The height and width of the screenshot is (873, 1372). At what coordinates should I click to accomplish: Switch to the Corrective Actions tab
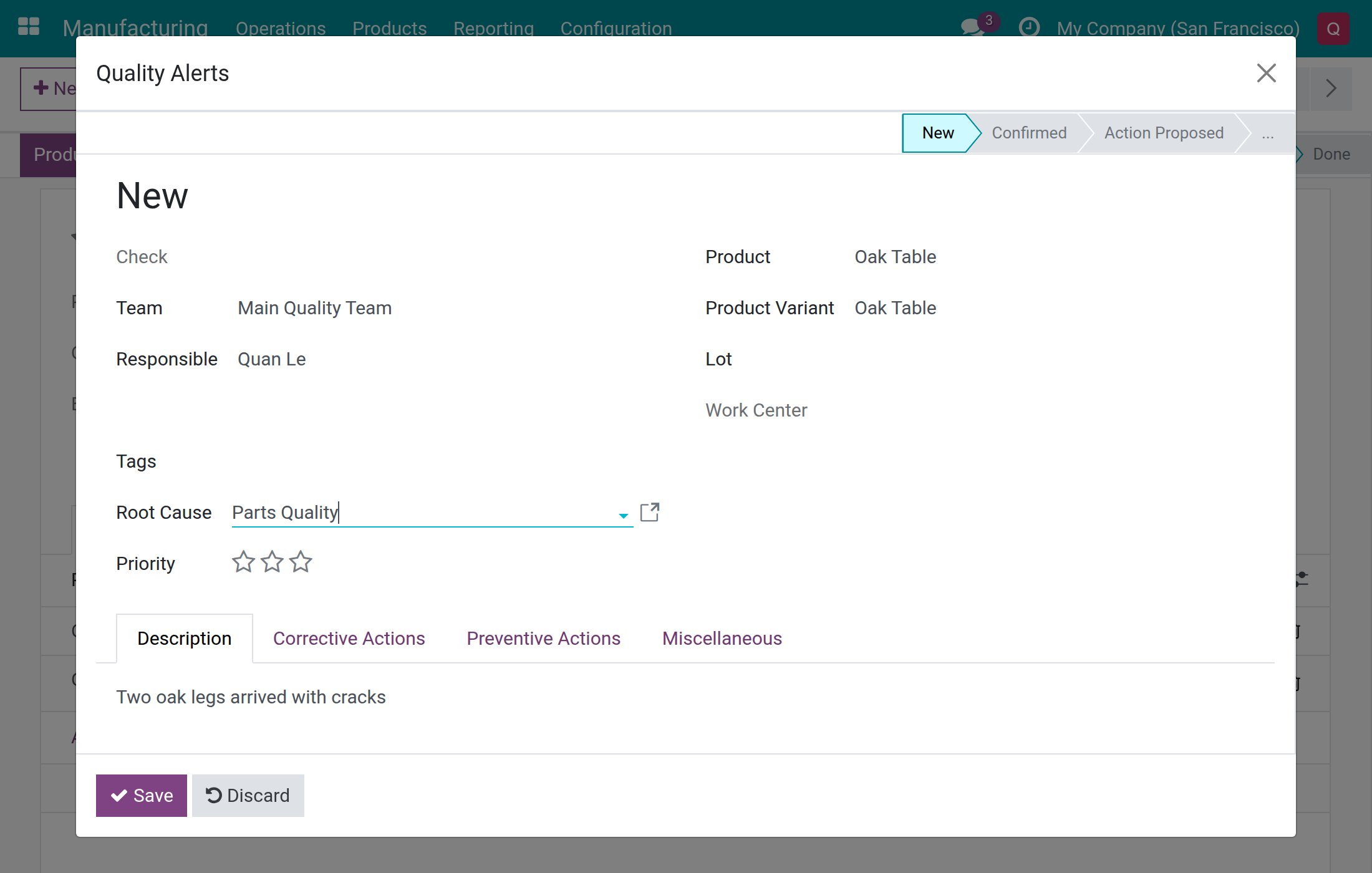coord(349,639)
